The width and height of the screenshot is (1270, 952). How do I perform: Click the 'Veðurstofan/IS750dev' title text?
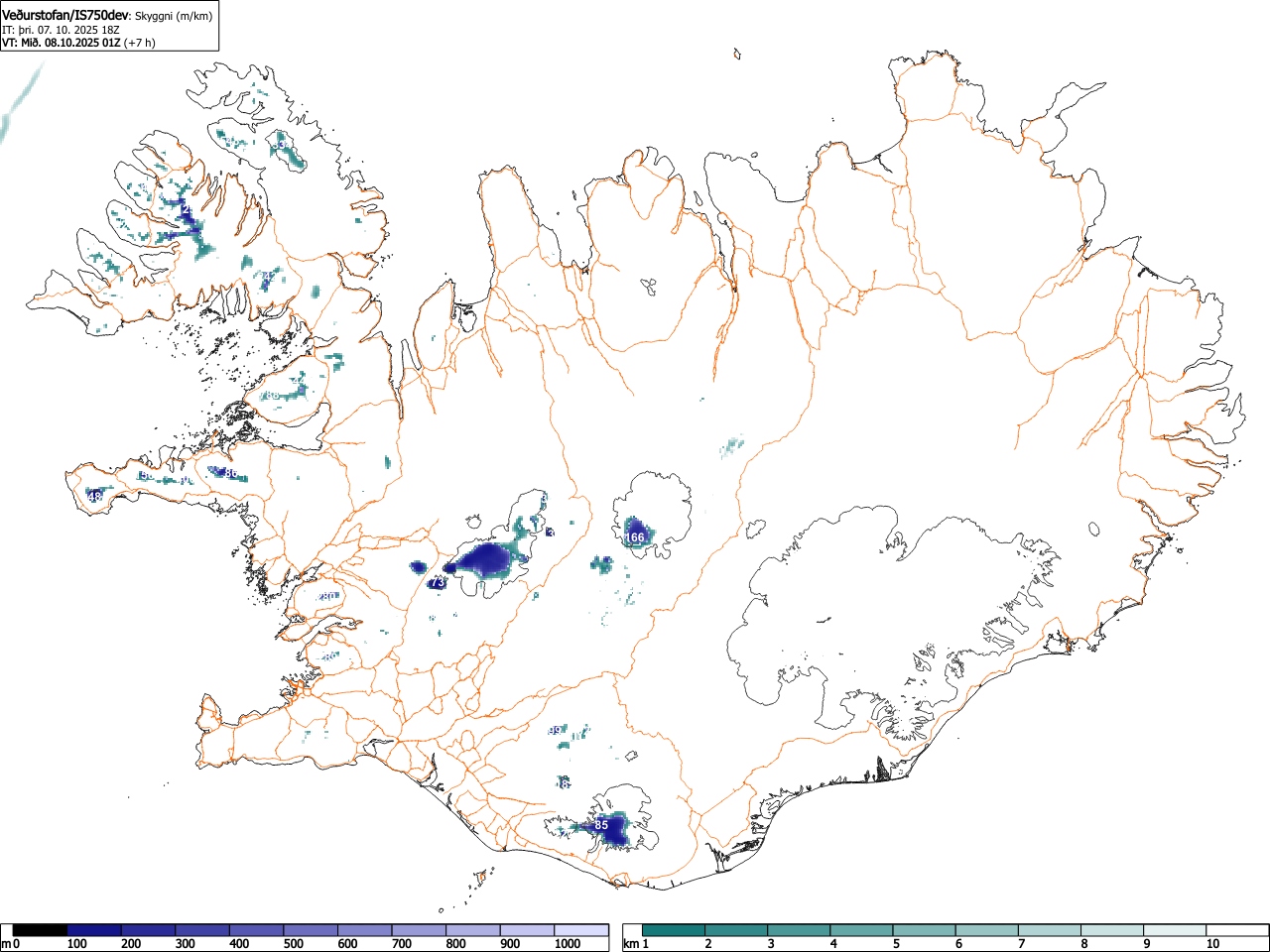click(x=65, y=15)
